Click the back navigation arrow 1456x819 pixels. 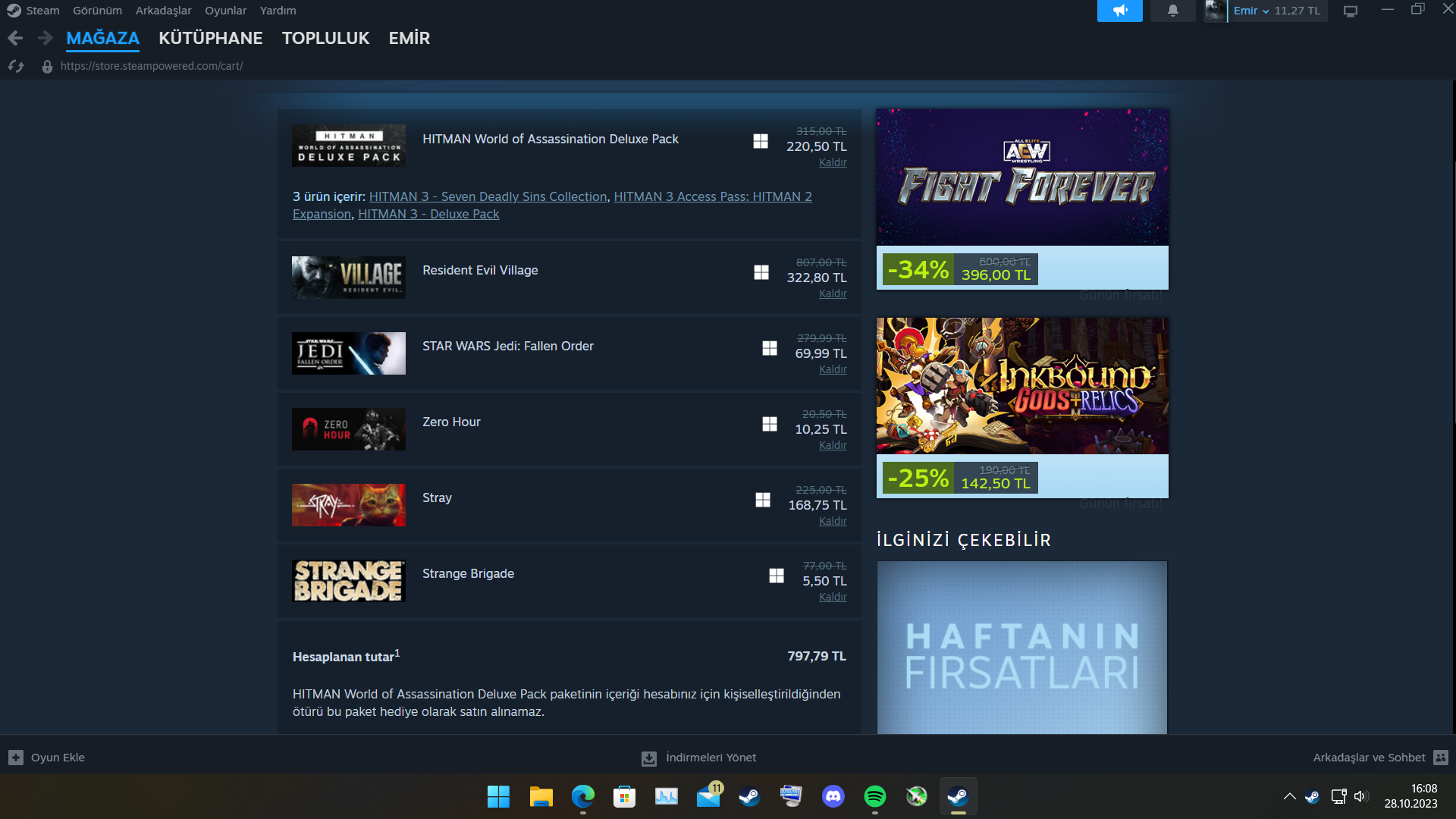point(15,38)
